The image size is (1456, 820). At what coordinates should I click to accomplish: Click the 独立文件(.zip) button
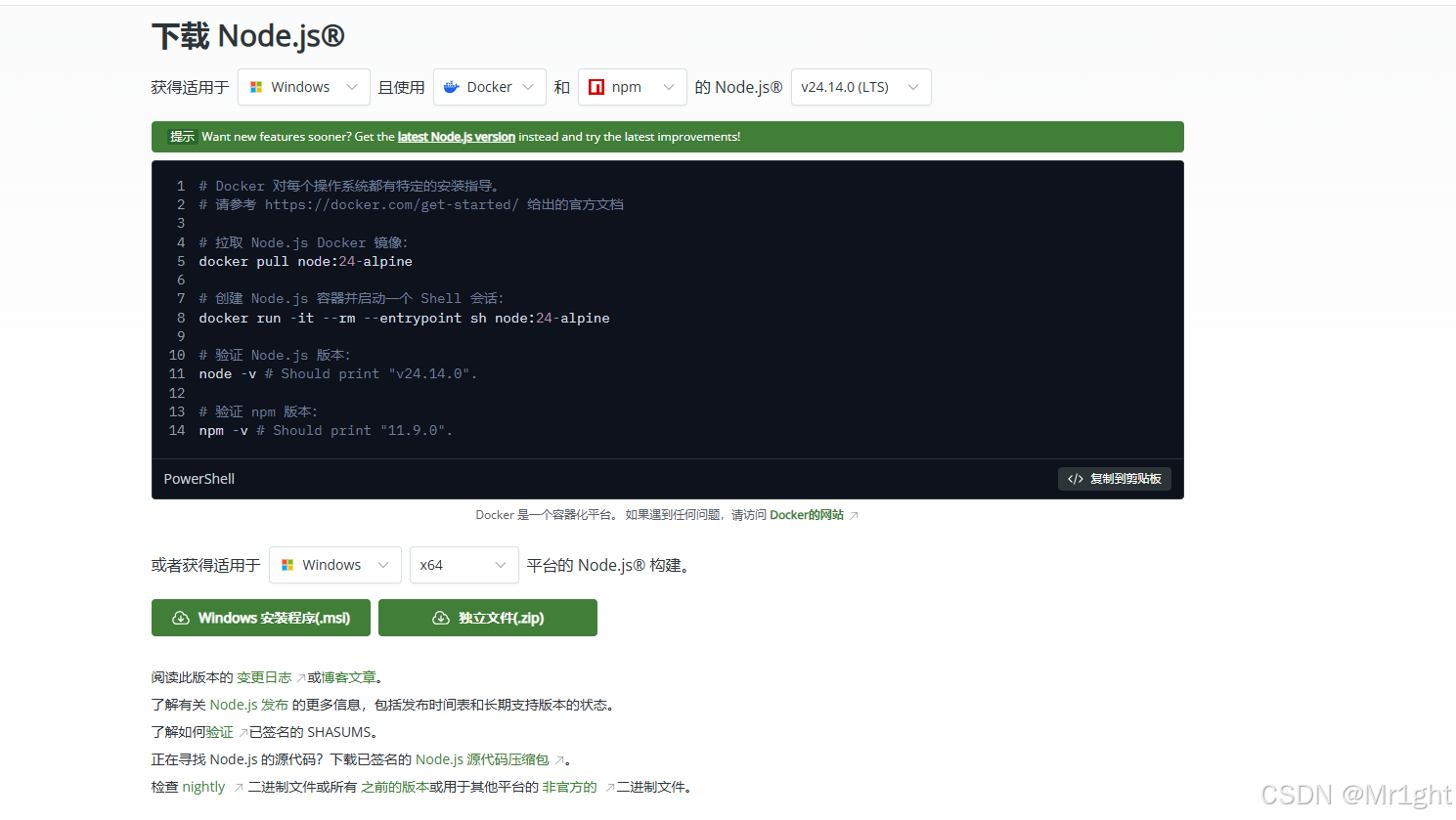click(x=487, y=617)
